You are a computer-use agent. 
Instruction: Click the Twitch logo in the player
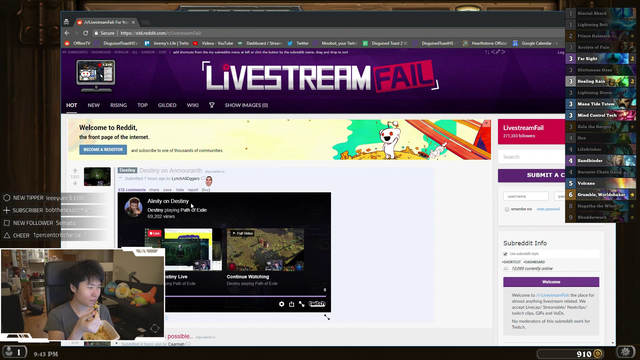pyautogui.click(x=317, y=304)
